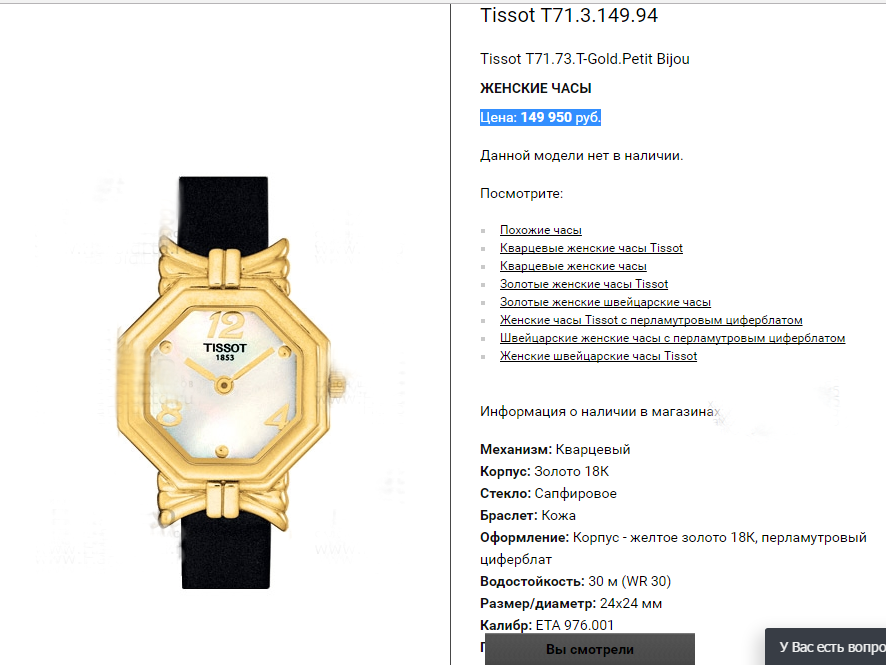Click the 'Механизм: Кварцевый' specification line
The width and height of the screenshot is (886, 665).
point(555,450)
